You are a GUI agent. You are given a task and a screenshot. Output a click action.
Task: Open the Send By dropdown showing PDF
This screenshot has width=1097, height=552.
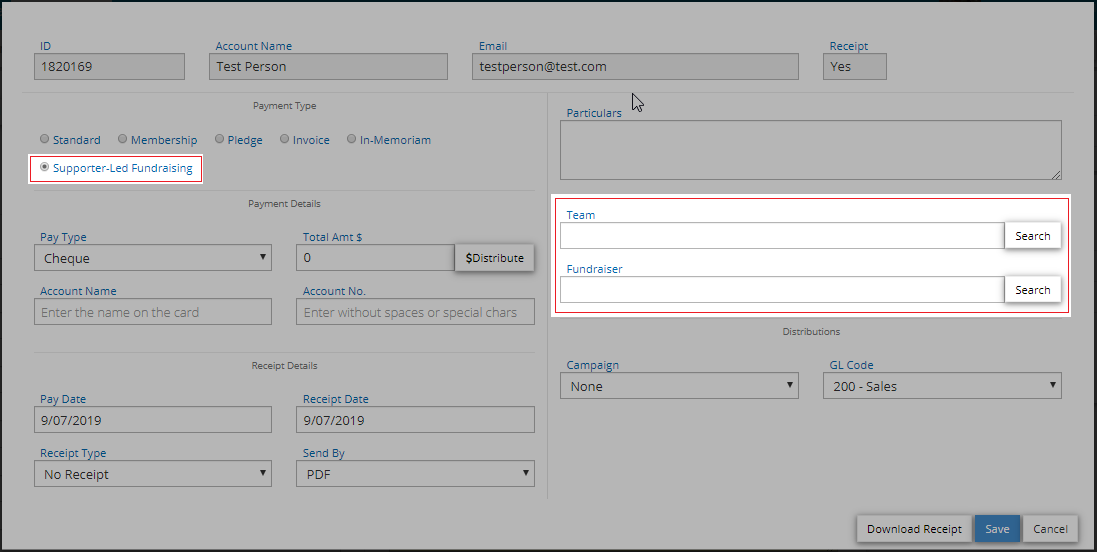click(415, 474)
